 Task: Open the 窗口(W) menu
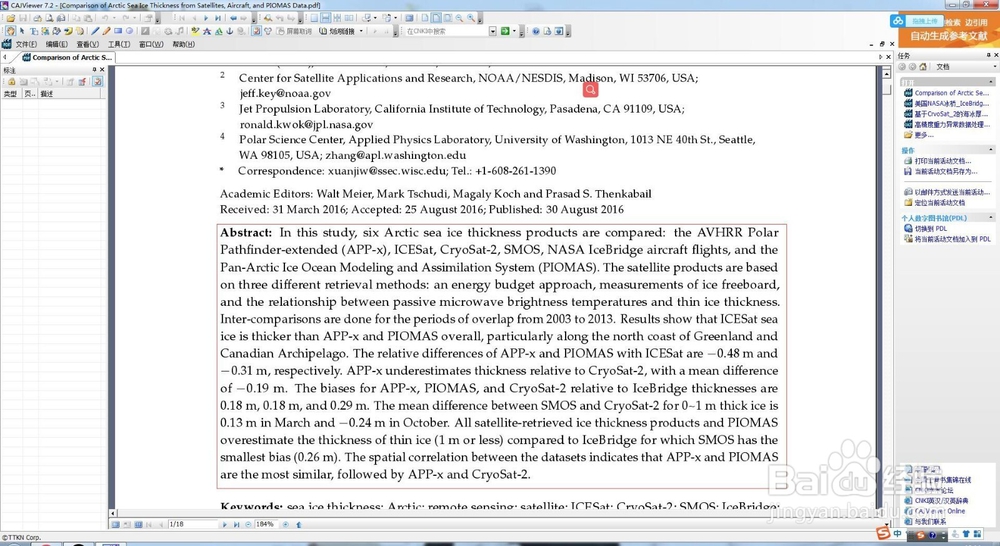[151, 44]
